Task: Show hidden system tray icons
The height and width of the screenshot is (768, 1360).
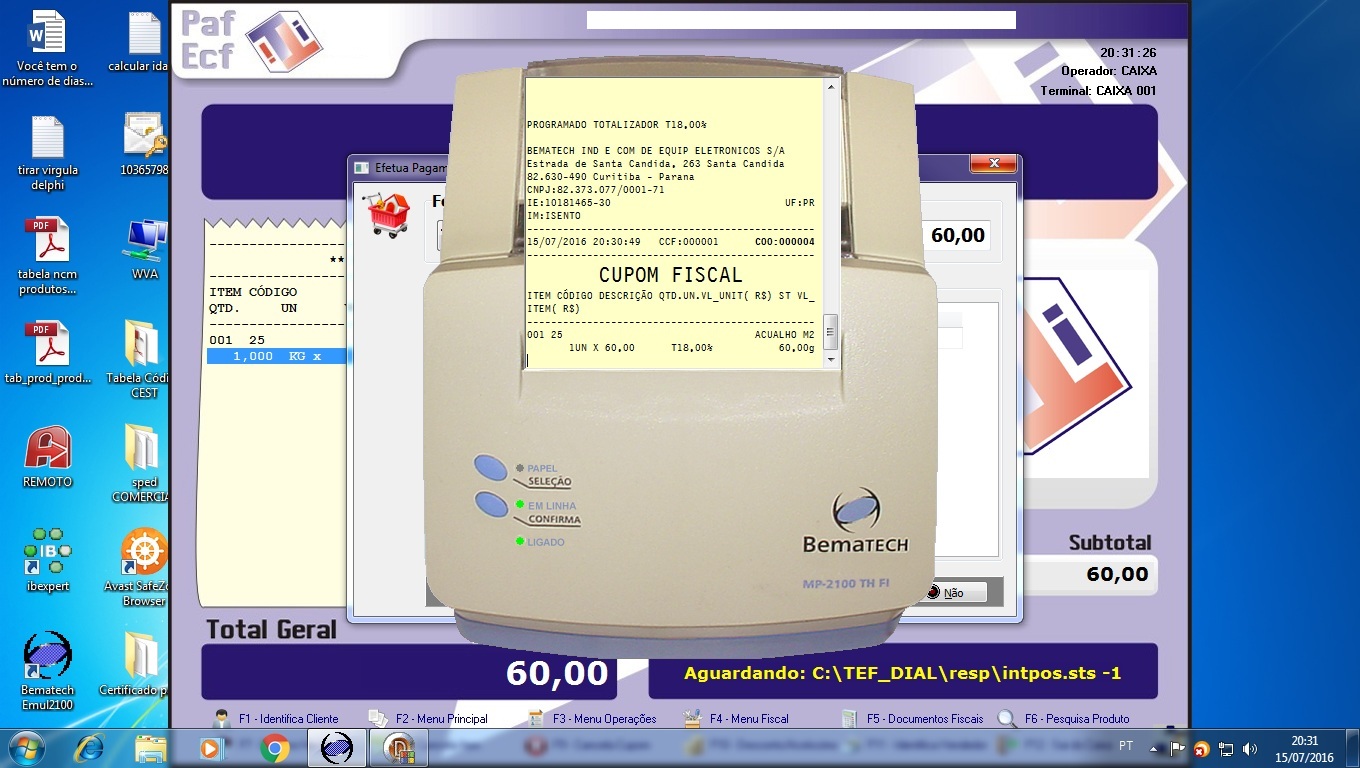Action: 1153,748
